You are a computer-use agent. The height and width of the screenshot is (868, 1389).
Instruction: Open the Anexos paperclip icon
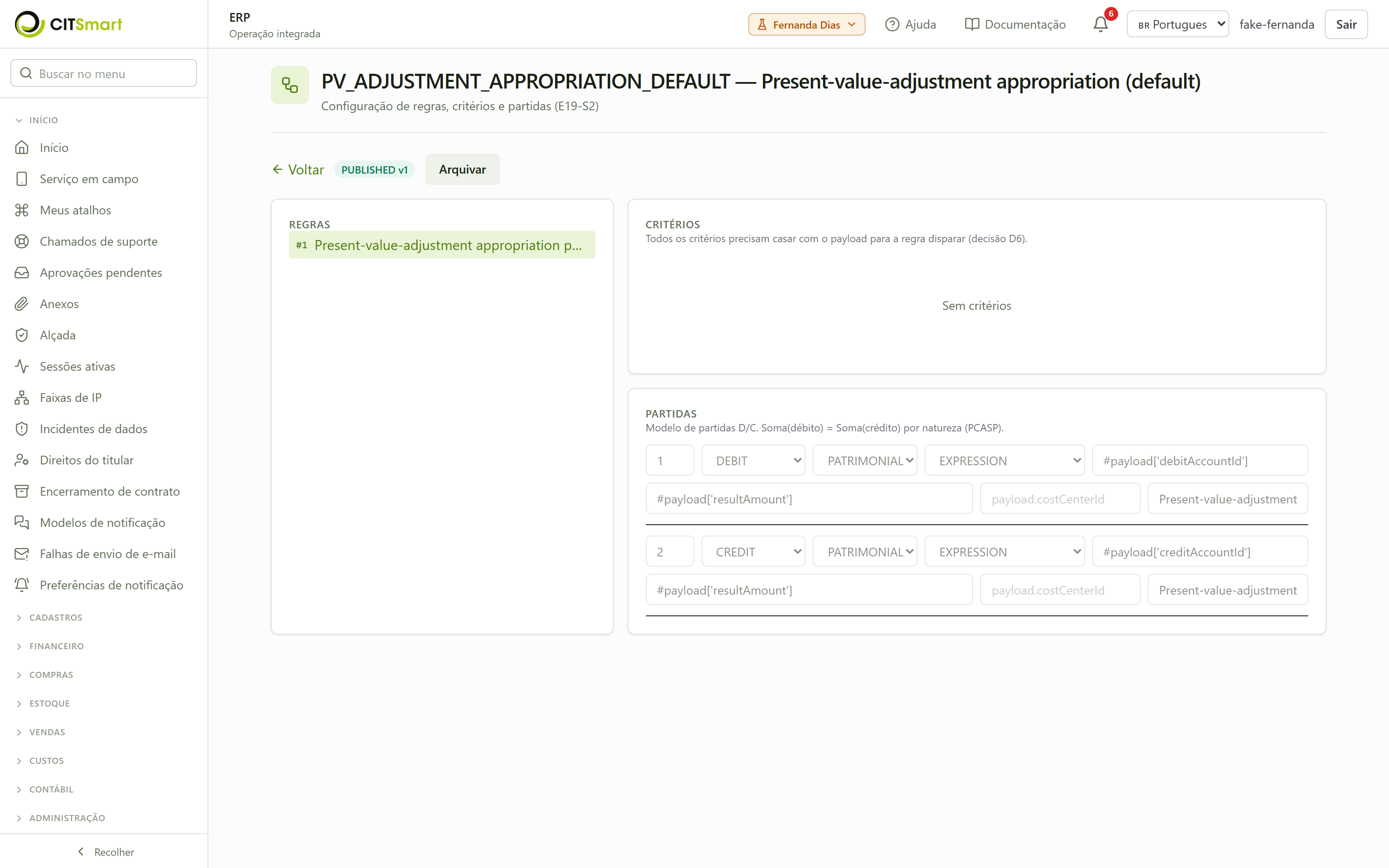click(22, 304)
